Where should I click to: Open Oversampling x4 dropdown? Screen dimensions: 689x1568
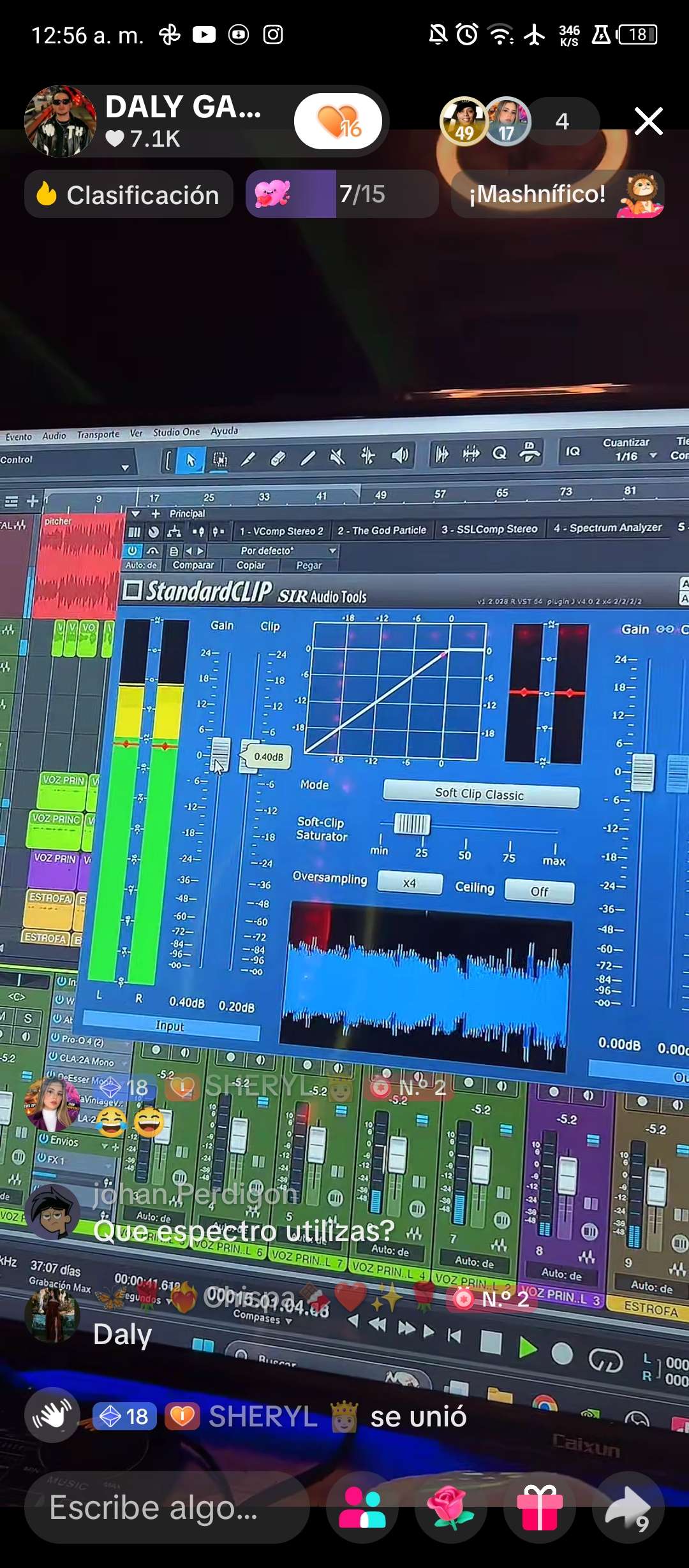point(410,883)
